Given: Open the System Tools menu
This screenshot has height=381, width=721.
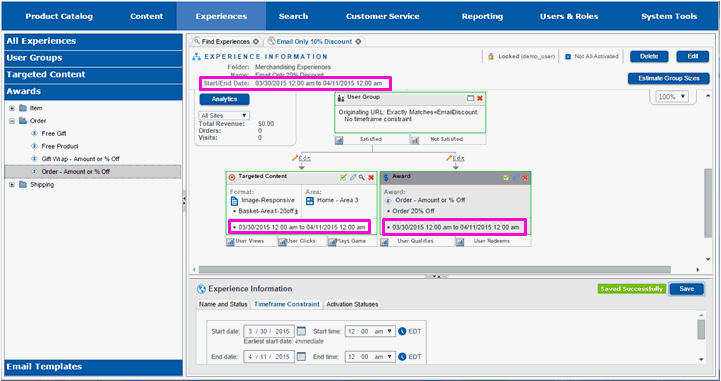Looking at the screenshot, I should pos(669,16).
